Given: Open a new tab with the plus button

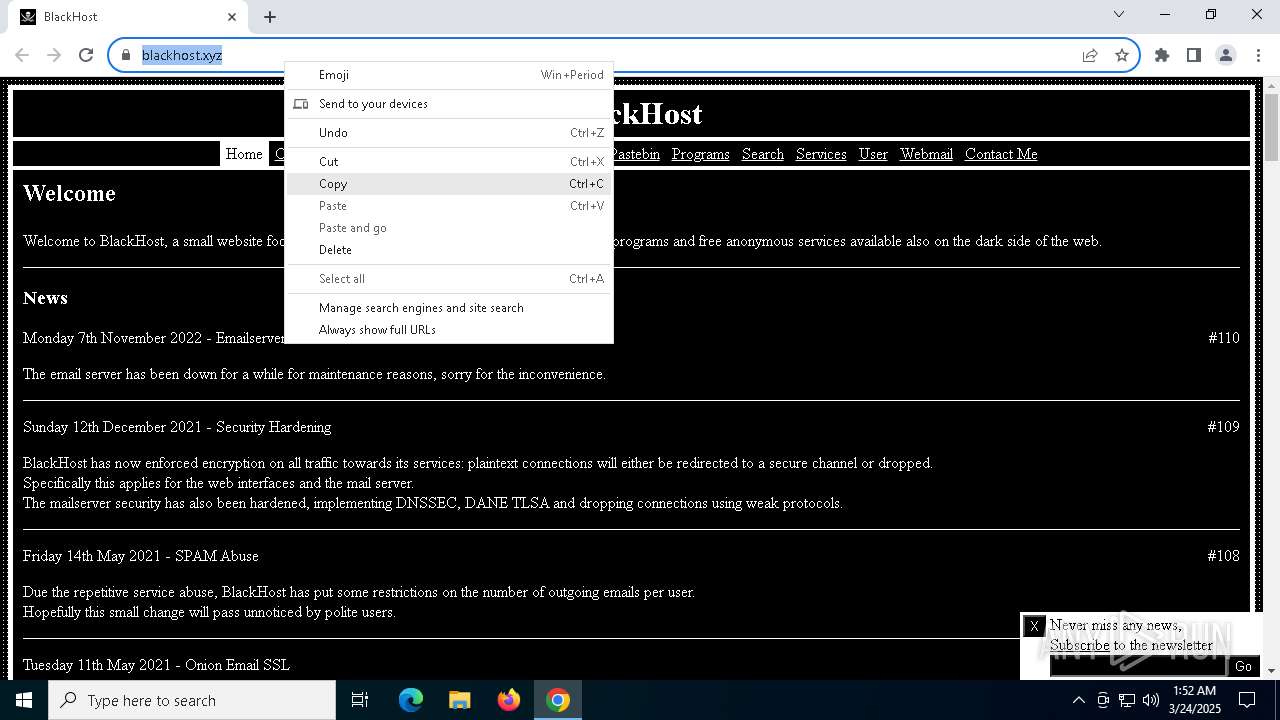Looking at the screenshot, I should pos(270,17).
